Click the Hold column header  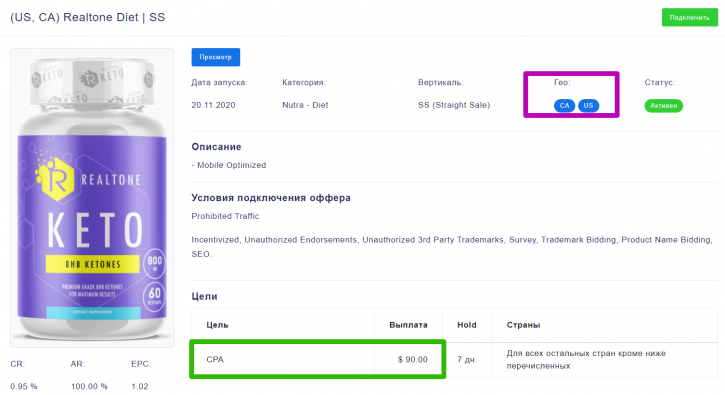click(x=467, y=325)
